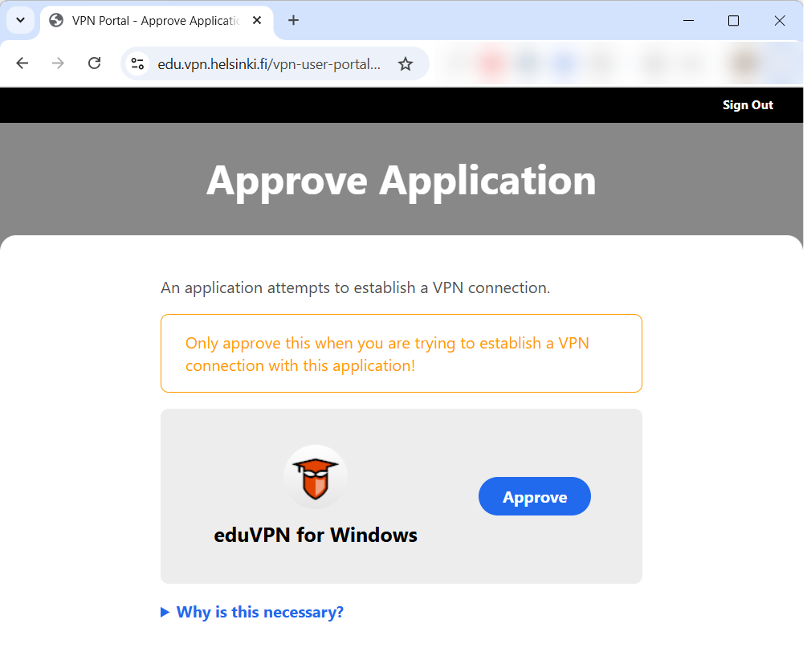
Task: Click "An application attempts to establish" text
Action: [355, 287]
